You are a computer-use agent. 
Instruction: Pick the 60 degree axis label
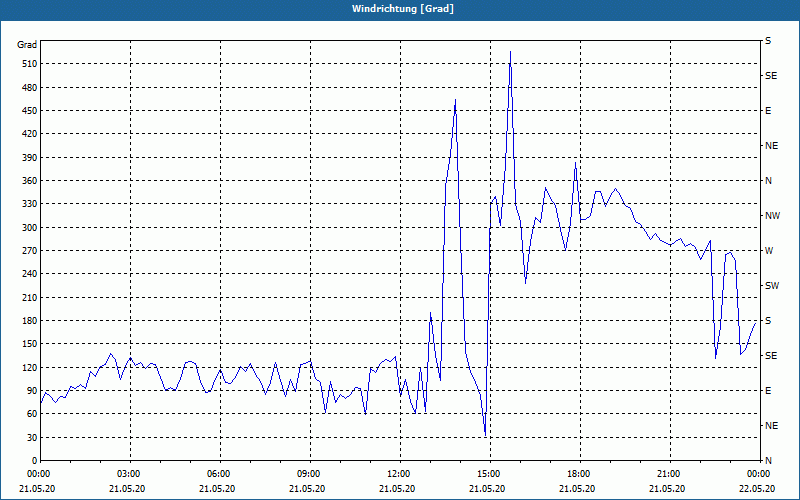pos(33,414)
